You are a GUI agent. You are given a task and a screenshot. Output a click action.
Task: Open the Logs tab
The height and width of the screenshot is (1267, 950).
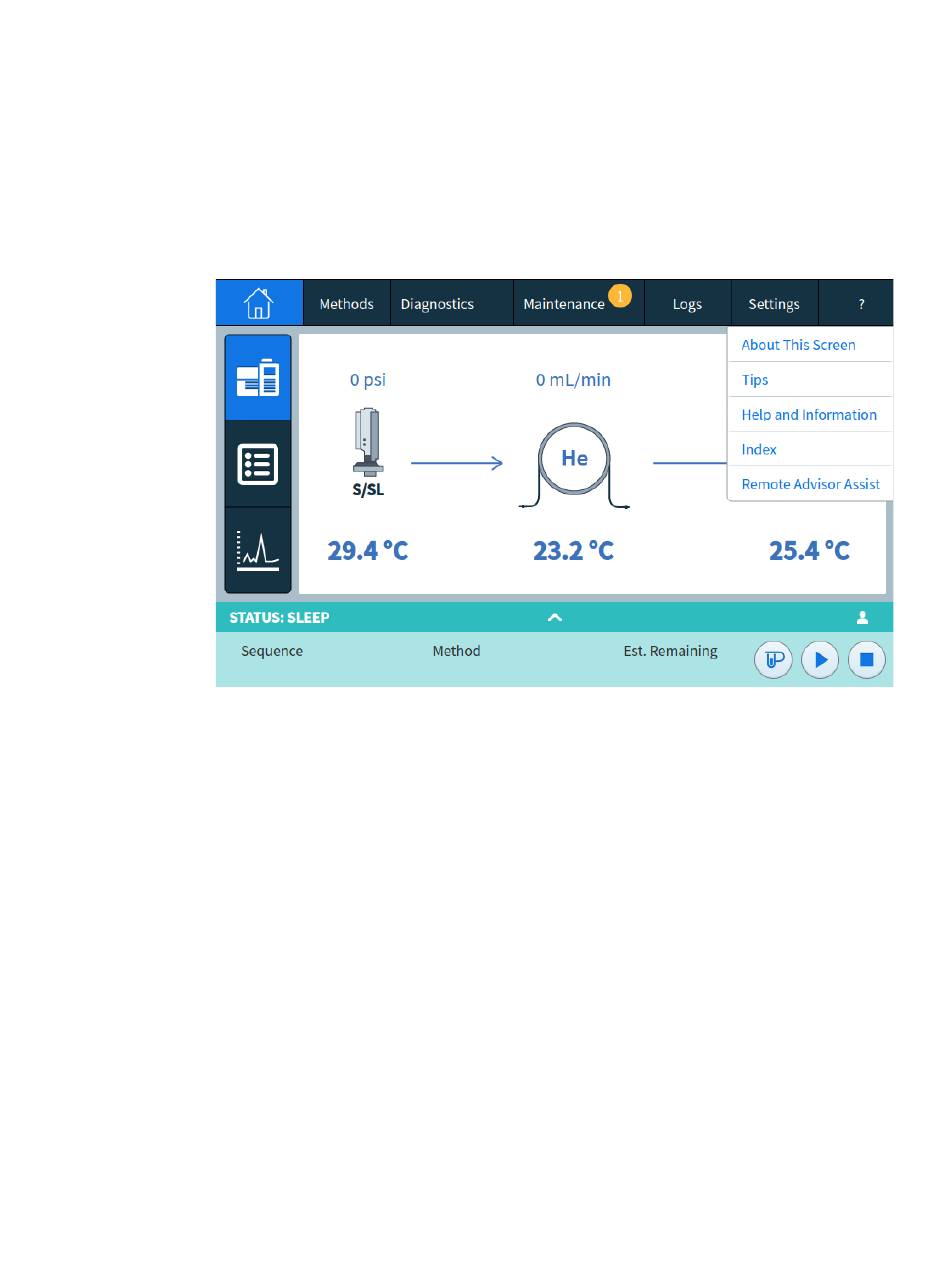[687, 304]
